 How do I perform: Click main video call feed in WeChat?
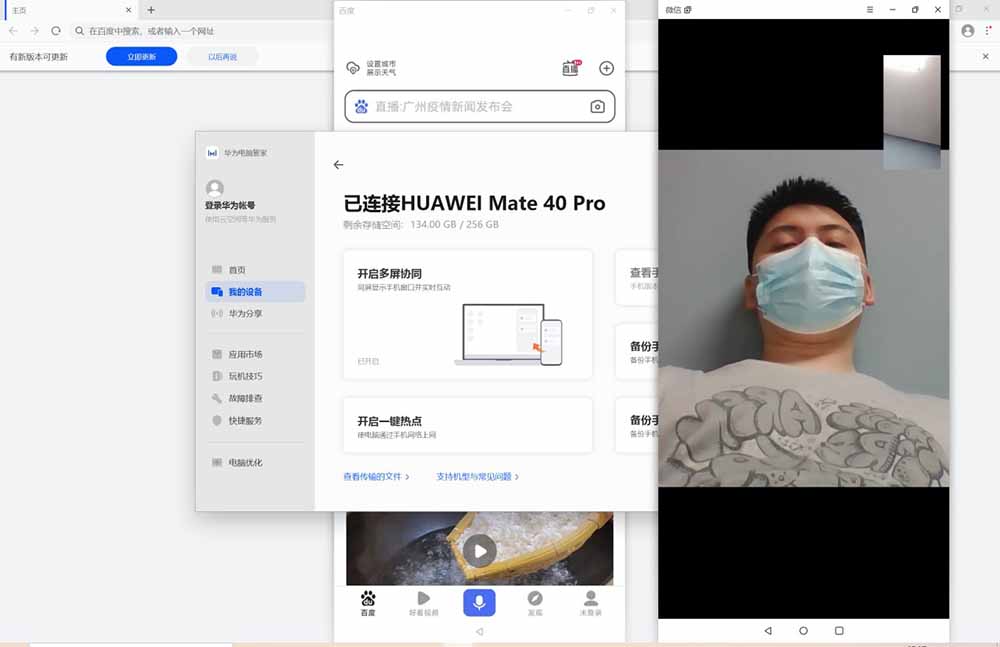click(804, 318)
